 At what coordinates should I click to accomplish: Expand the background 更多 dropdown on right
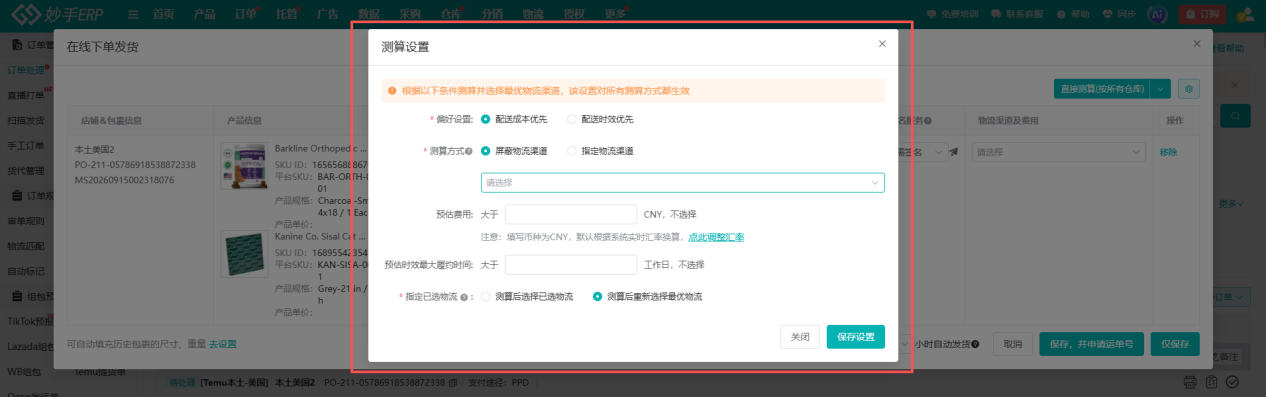point(1232,204)
